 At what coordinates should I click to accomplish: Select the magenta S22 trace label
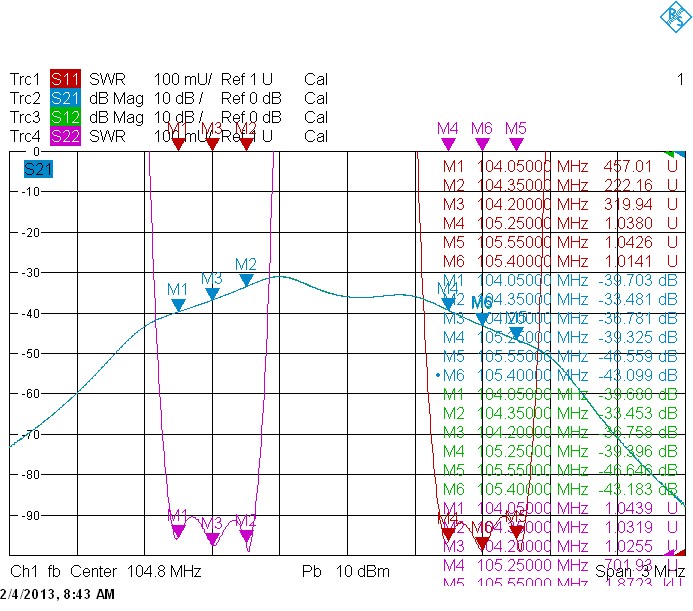[x=65, y=136]
